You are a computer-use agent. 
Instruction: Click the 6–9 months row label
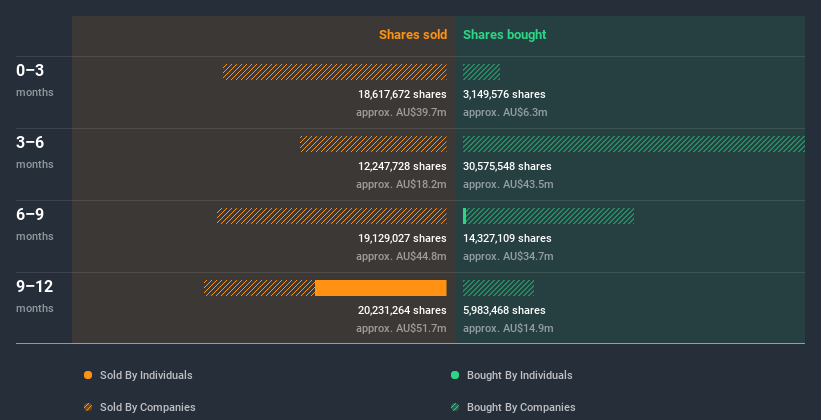35,224
